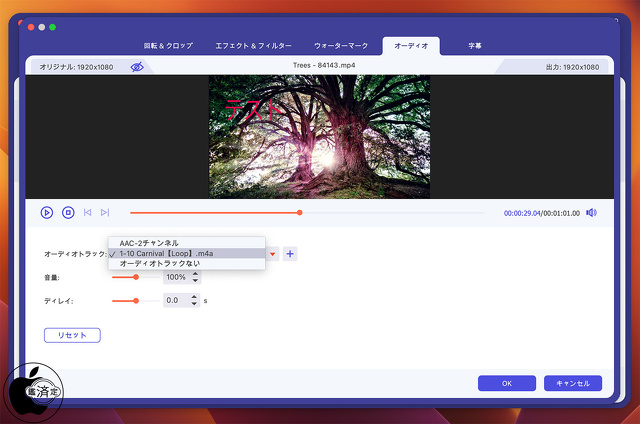Add an audio track with the plus button

290,254
